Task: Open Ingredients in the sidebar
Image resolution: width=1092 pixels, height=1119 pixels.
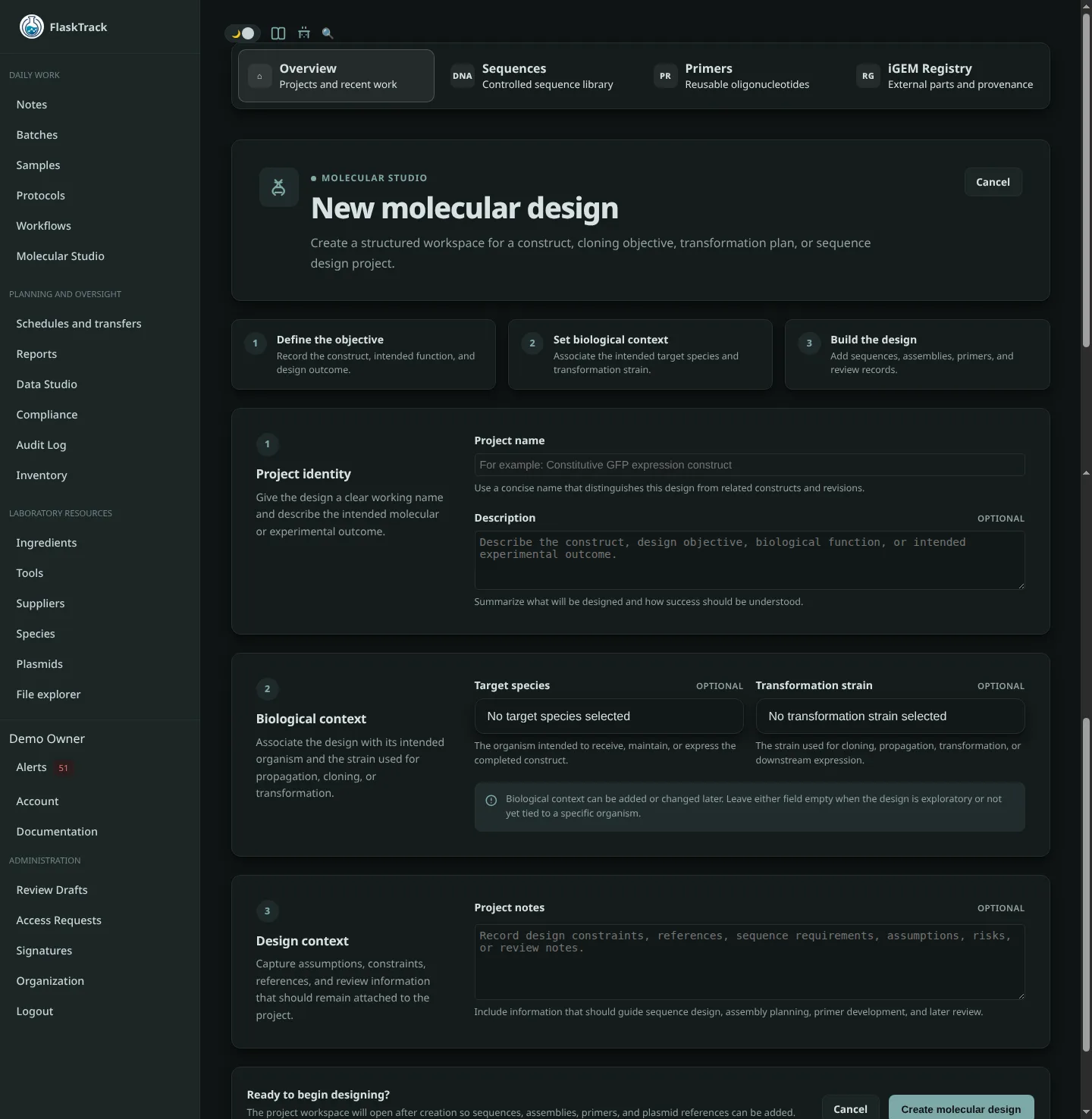Action: 46,543
